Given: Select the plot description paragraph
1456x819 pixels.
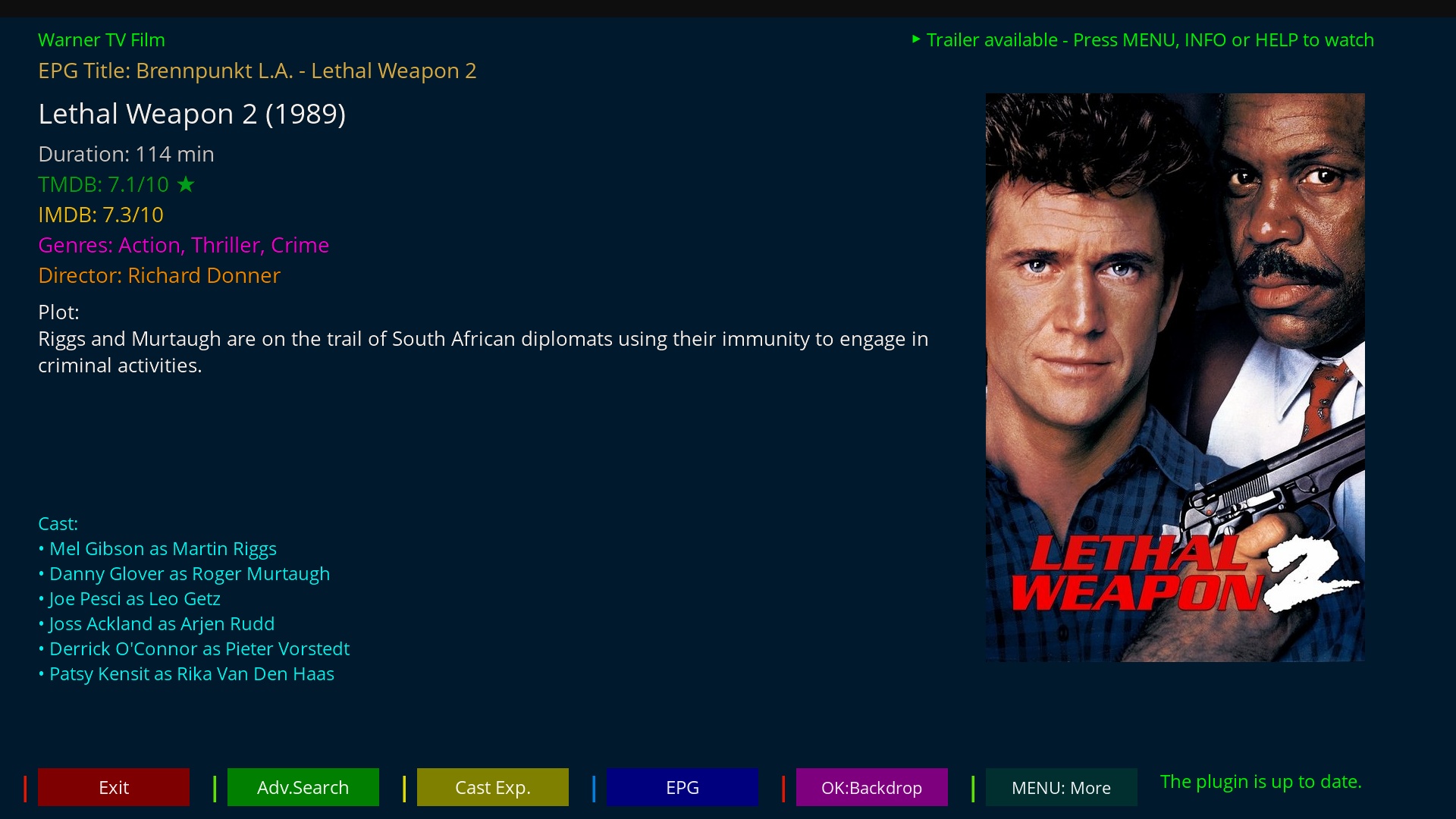Looking at the screenshot, I should tap(483, 352).
